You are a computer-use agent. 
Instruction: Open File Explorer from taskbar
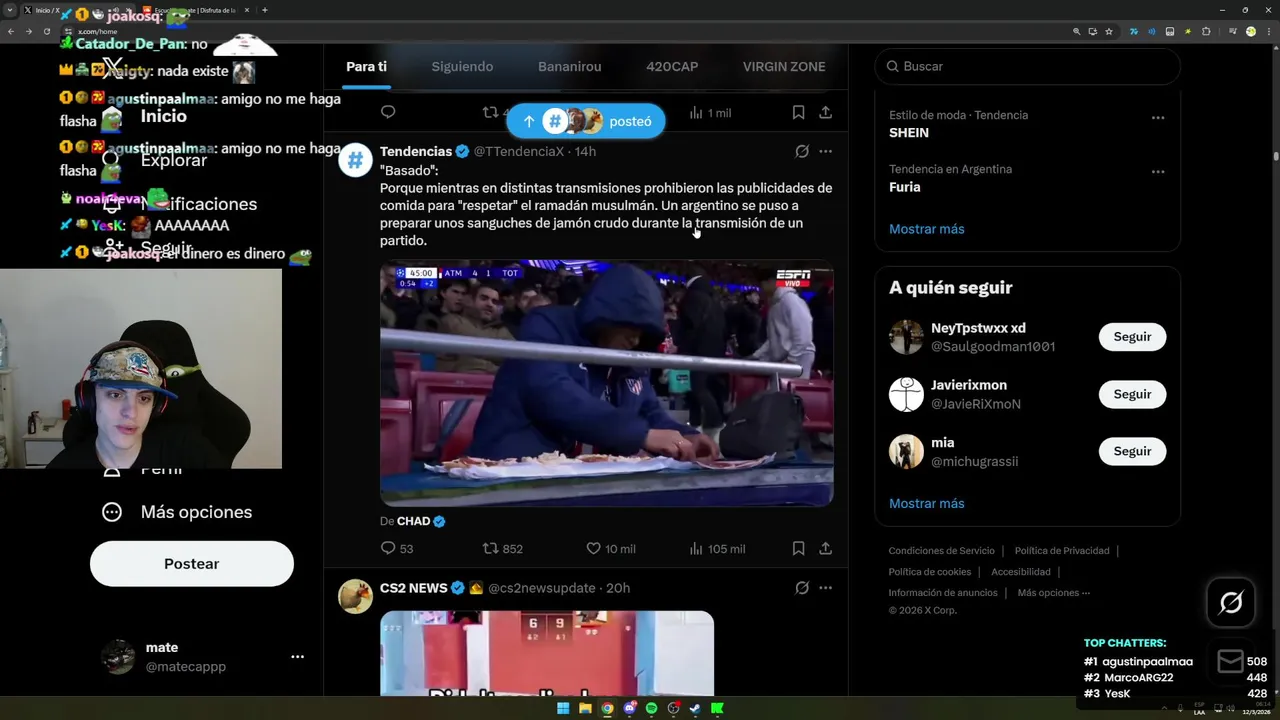585,708
